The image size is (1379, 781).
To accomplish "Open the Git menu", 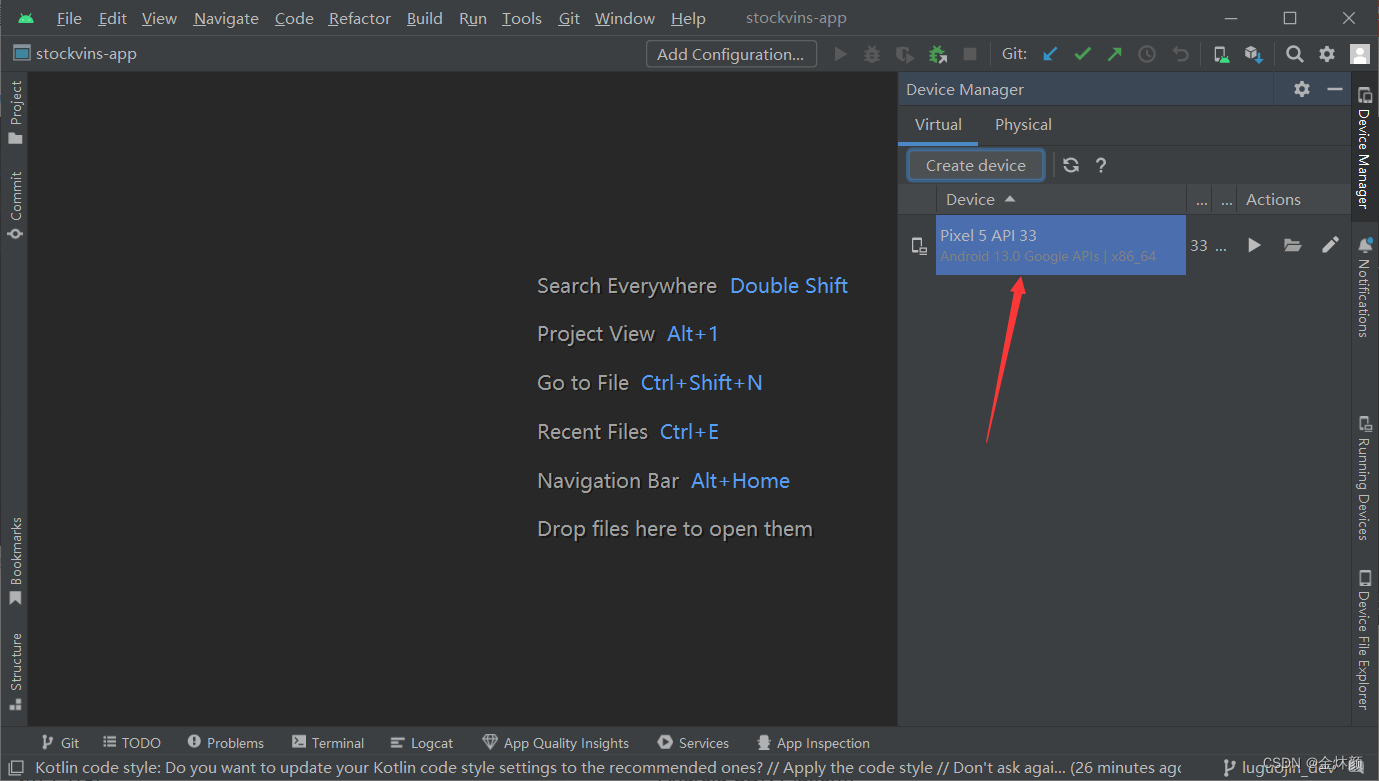I will point(569,18).
